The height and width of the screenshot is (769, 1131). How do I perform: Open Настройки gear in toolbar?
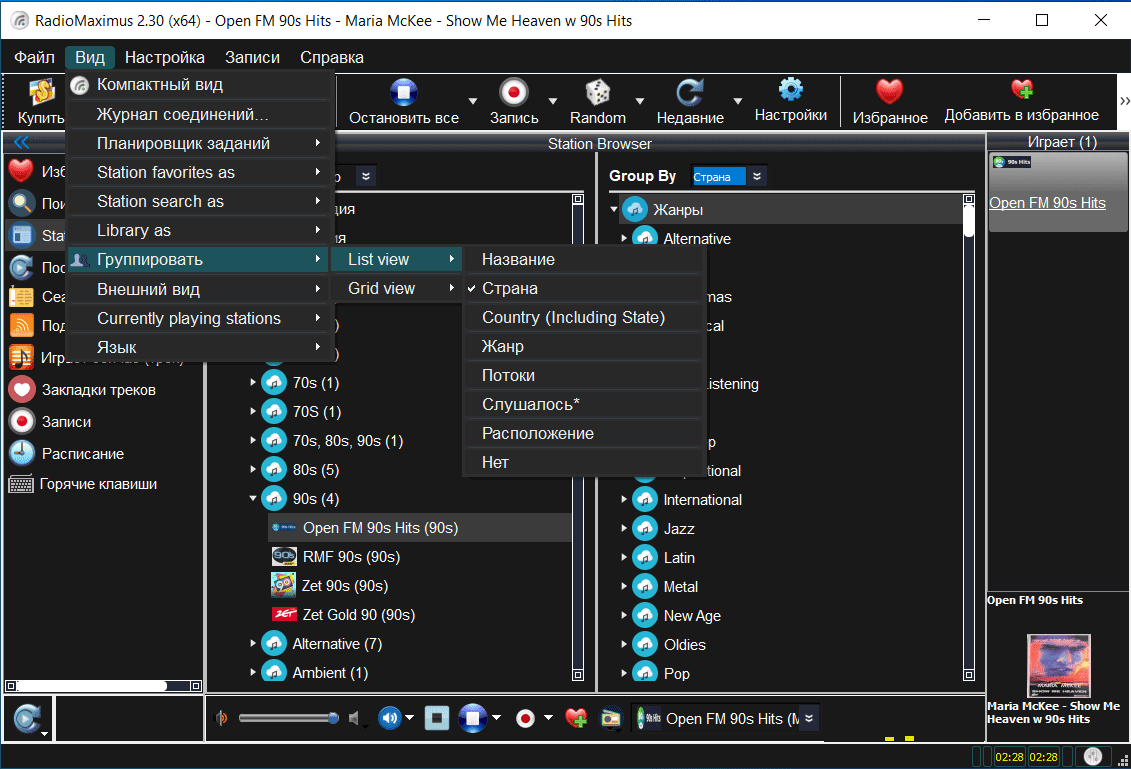[x=791, y=89]
